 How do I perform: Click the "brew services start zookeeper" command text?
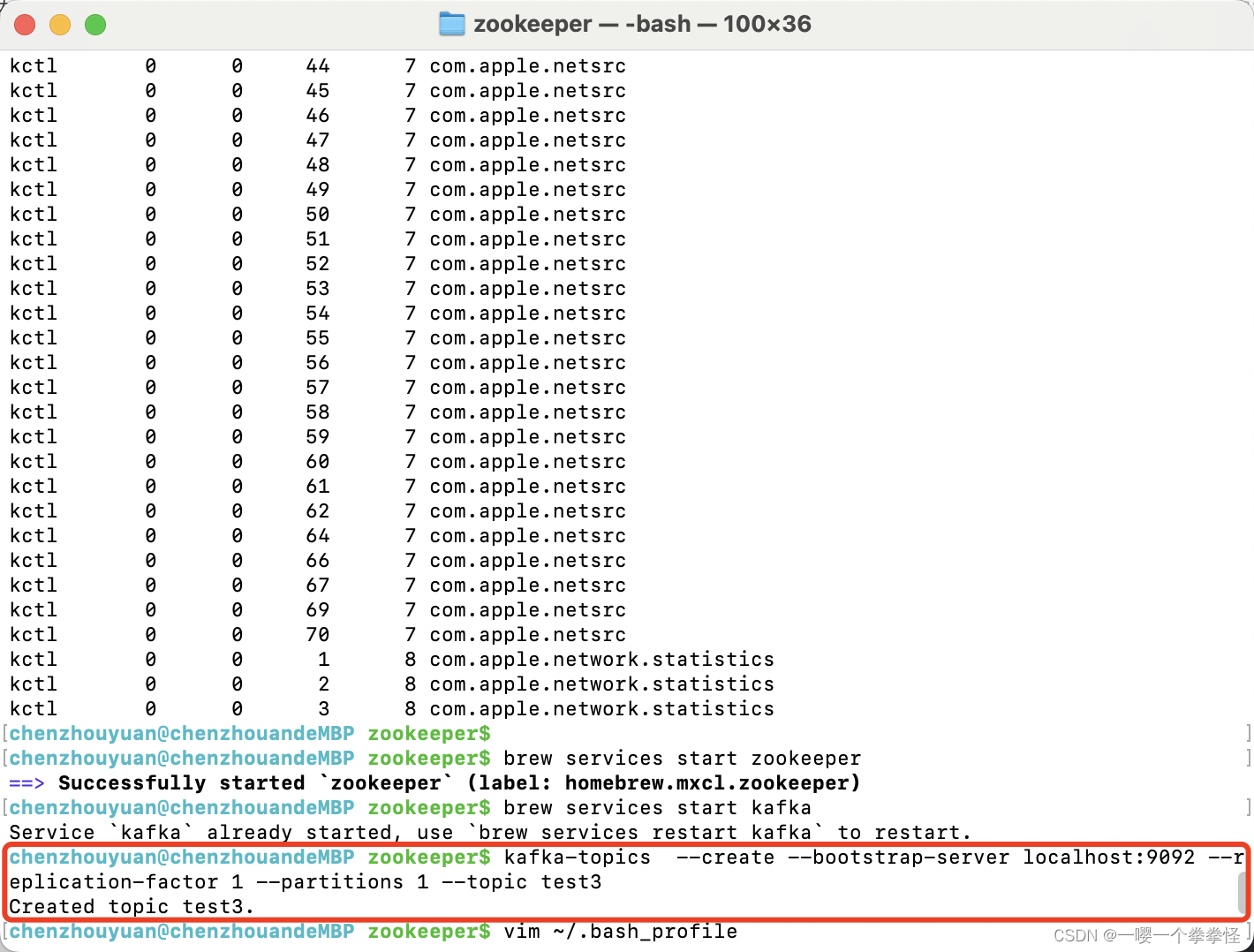click(682, 759)
